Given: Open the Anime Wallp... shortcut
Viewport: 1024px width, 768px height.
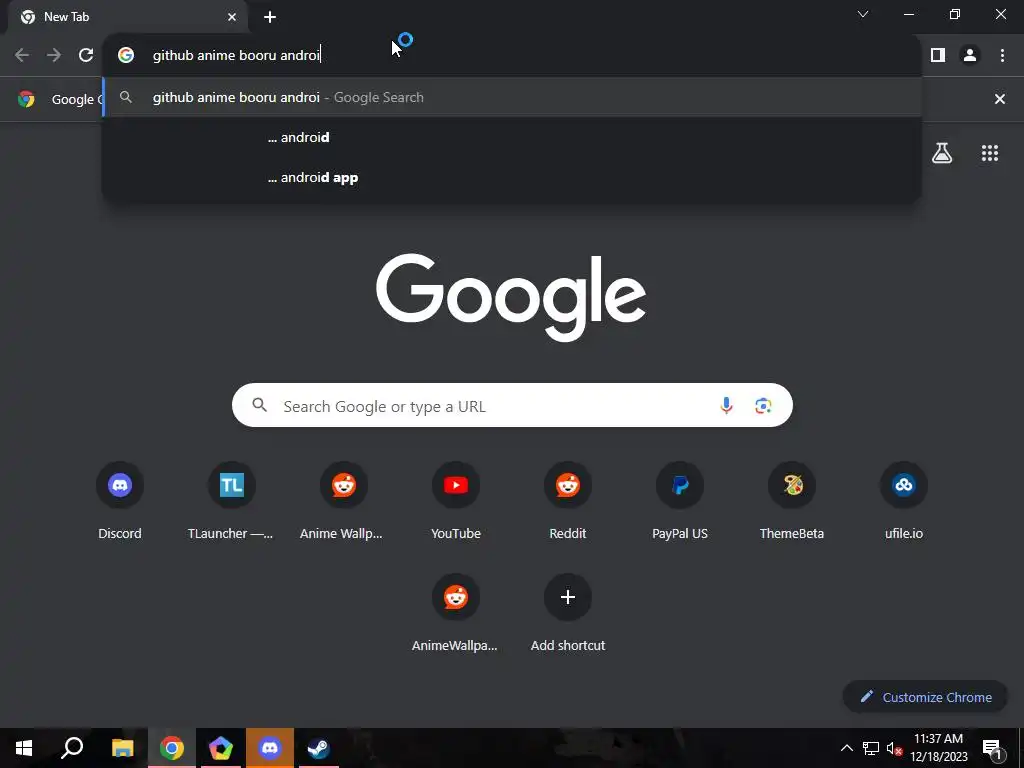Looking at the screenshot, I should click(344, 502).
